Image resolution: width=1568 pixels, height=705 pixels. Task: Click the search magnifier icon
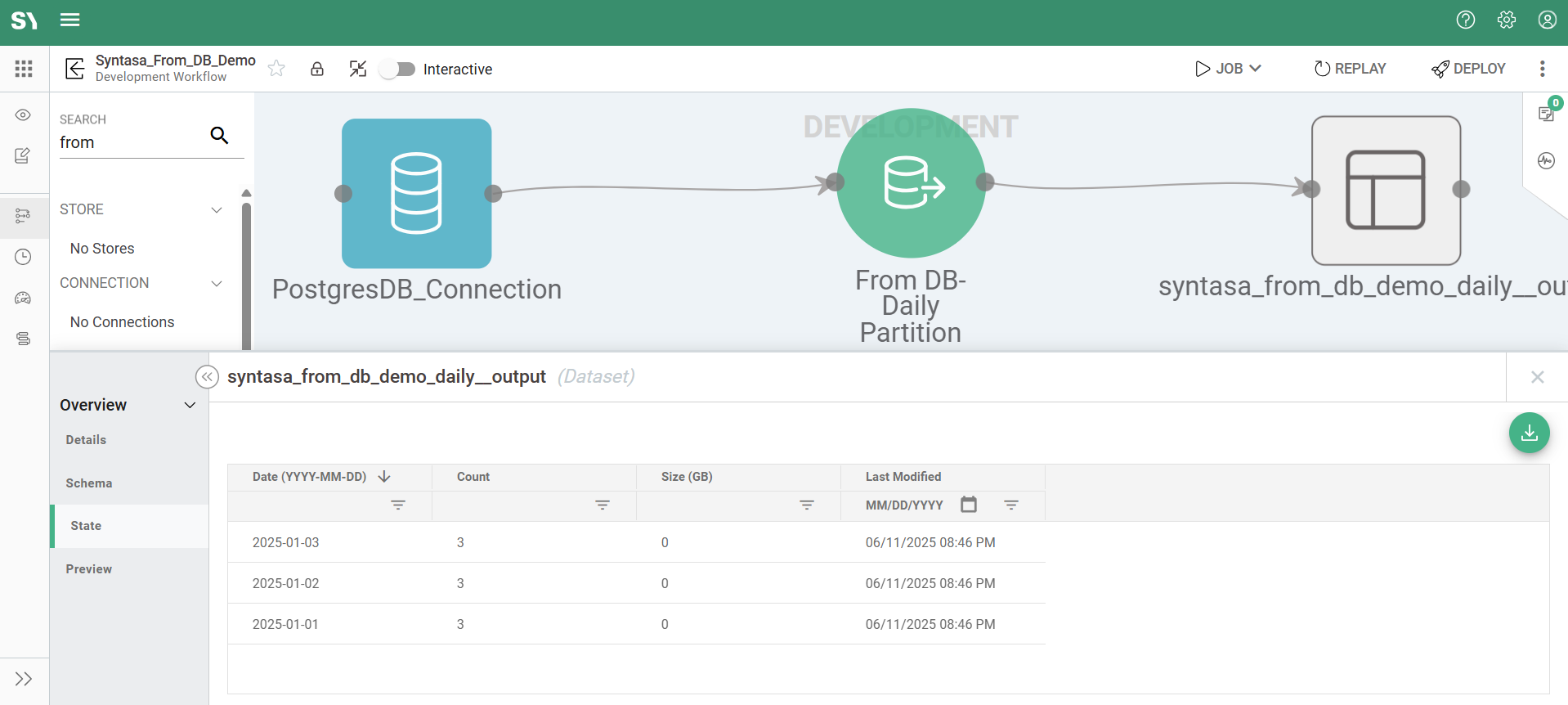(x=219, y=135)
